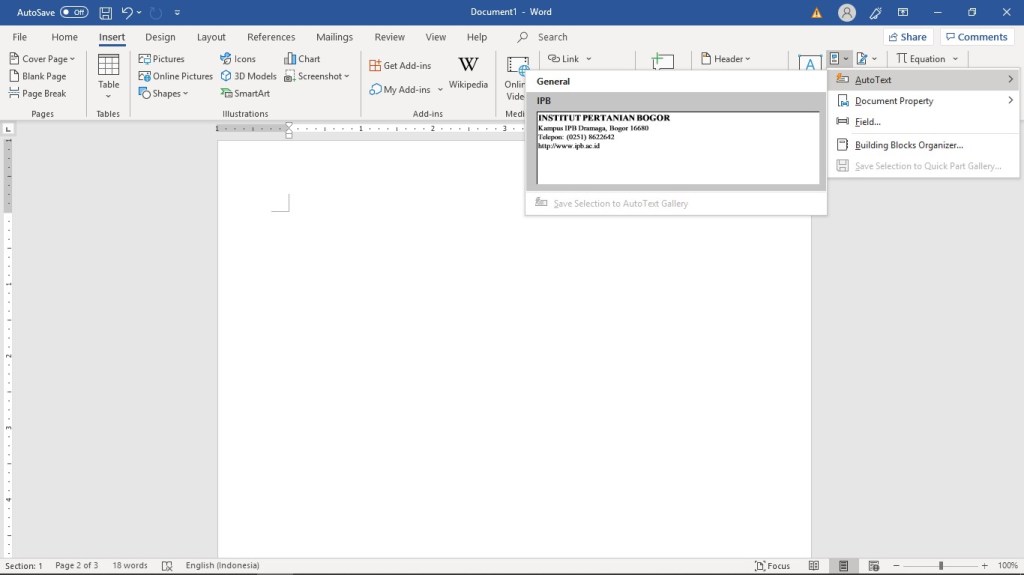Switch to the Design tab
This screenshot has width=1024, height=575.
pyautogui.click(x=160, y=37)
